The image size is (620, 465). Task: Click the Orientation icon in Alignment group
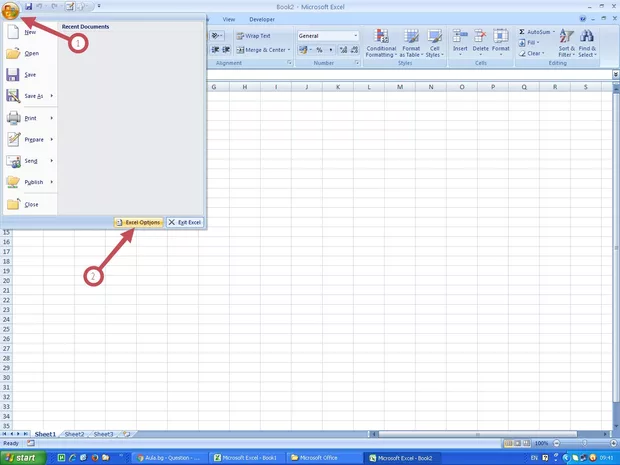click(216, 36)
